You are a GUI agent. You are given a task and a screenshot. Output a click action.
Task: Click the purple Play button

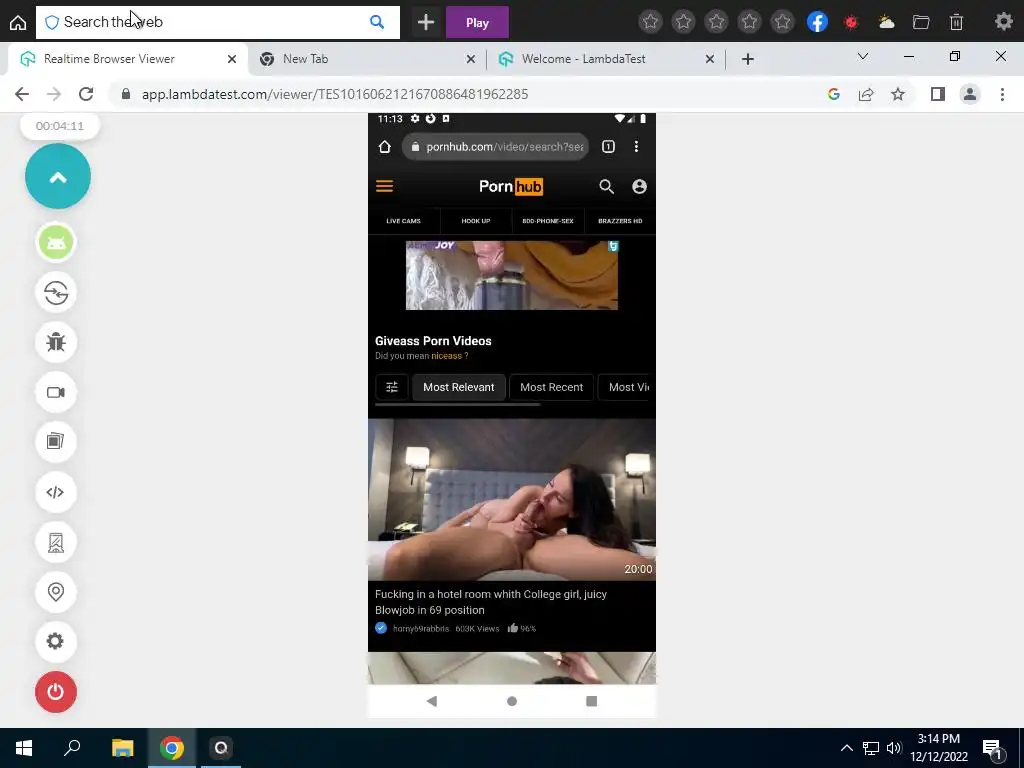[x=477, y=23]
